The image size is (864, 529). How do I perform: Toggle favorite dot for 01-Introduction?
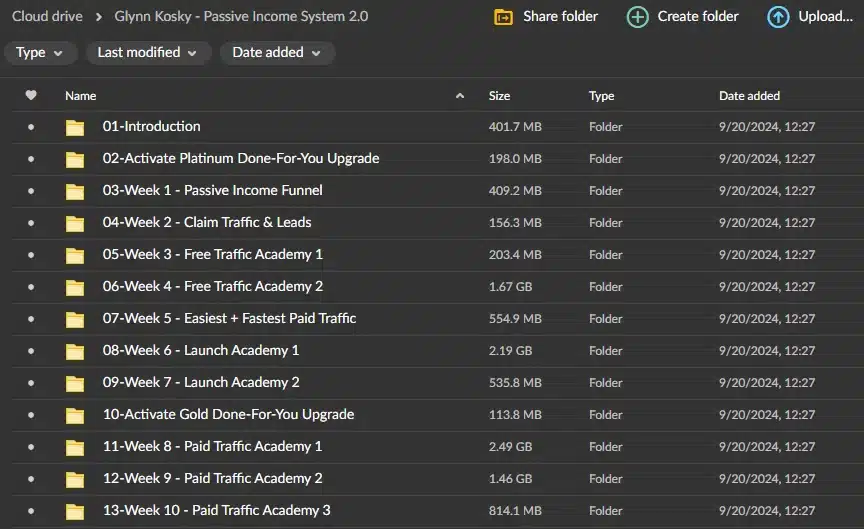click(x=31, y=127)
